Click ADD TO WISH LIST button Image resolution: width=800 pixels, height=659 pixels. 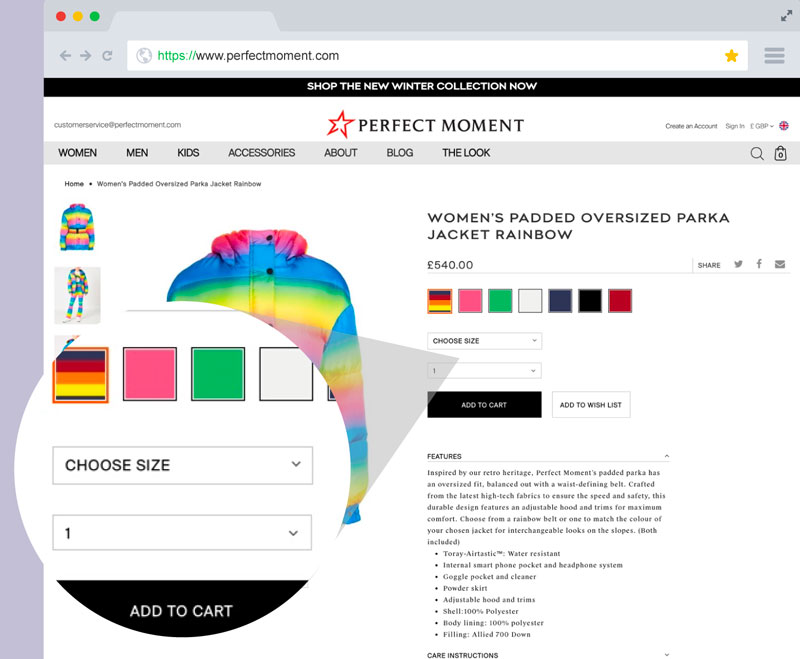(x=591, y=405)
